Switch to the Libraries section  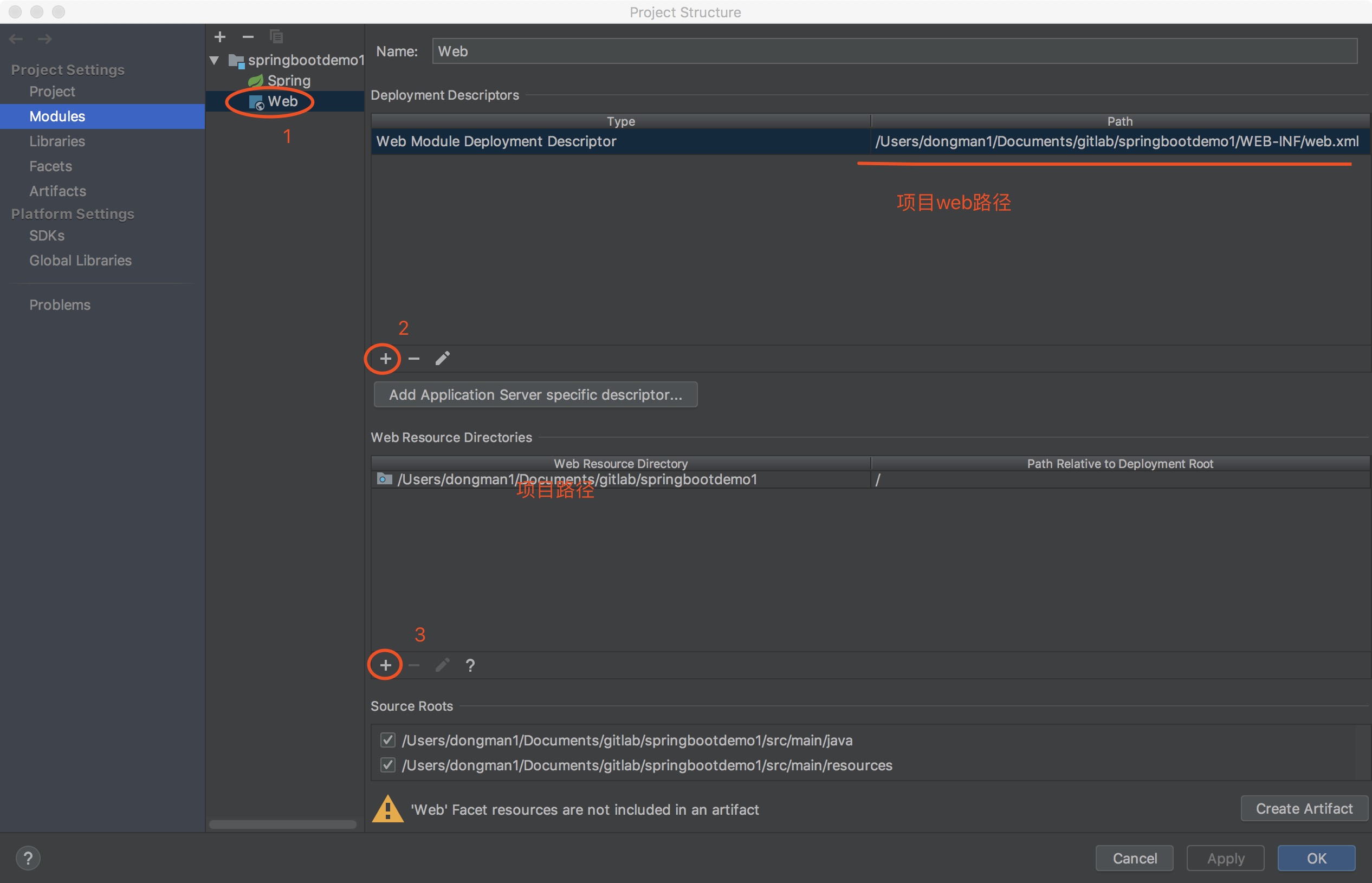coord(57,141)
